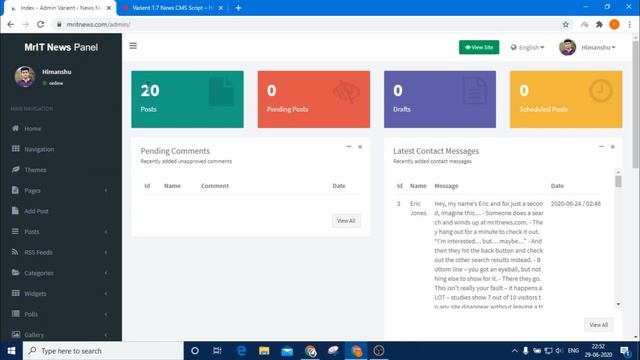Open File Explorer from taskbar
Viewport: 640px width, 360px height.
pos(264,351)
